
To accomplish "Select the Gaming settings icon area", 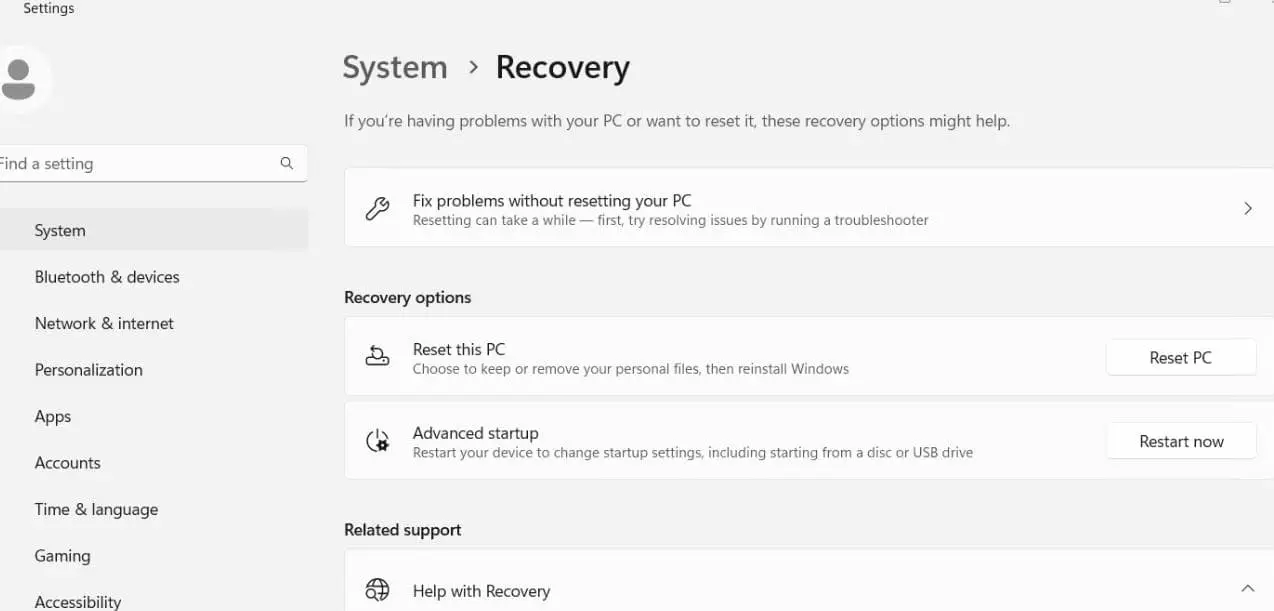I will [62, 556].
